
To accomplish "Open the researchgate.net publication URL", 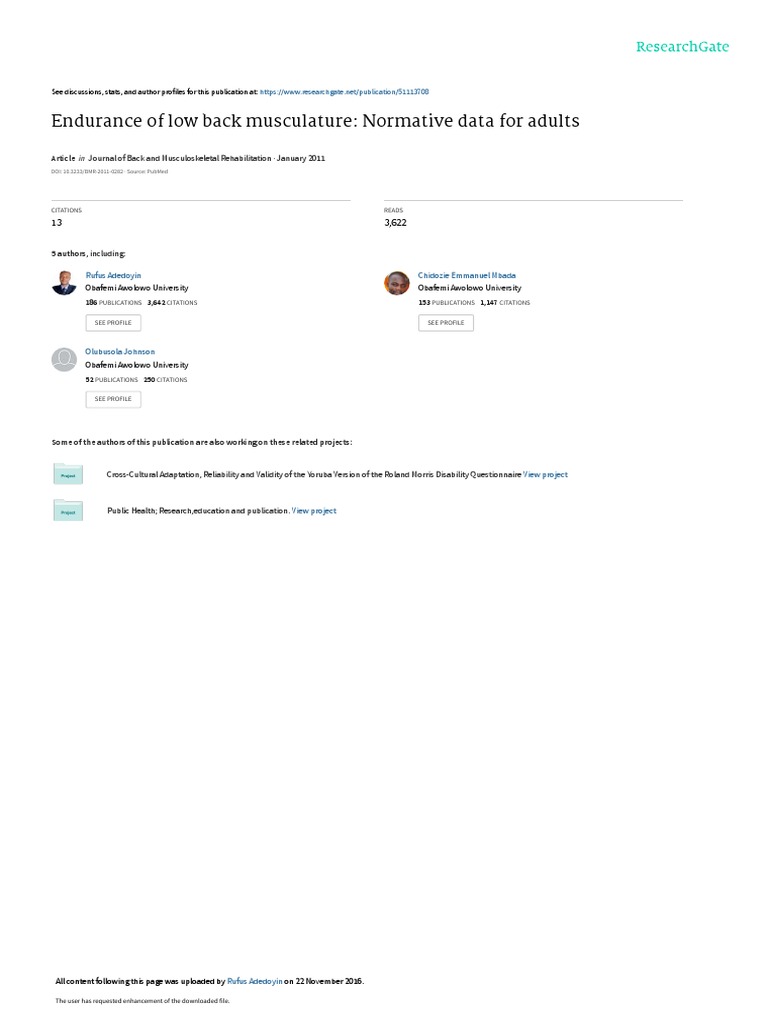I will 344,92.
